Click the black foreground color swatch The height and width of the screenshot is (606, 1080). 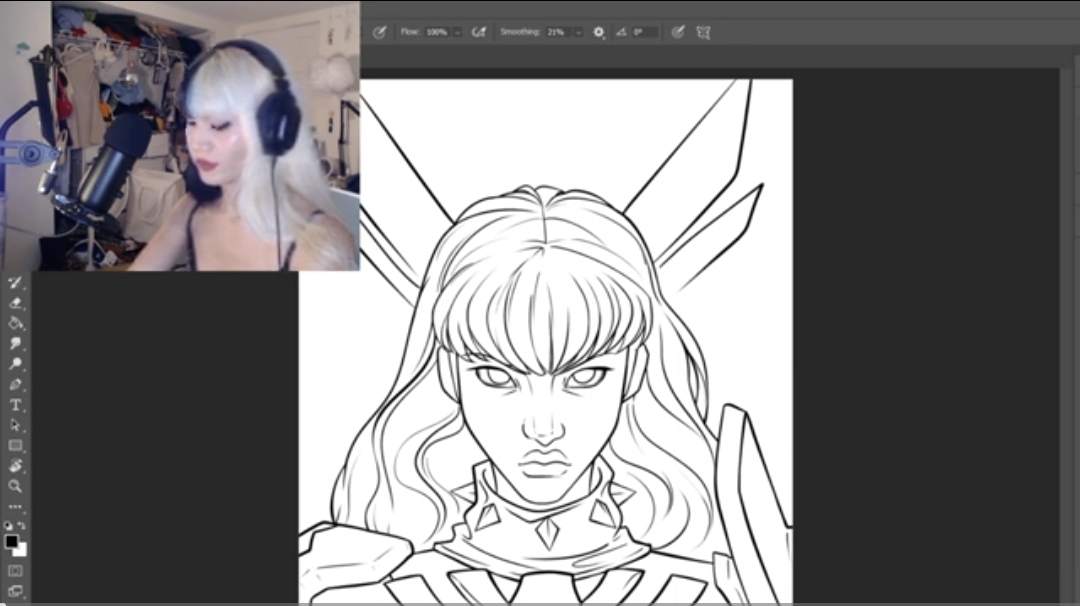(12, 541)
